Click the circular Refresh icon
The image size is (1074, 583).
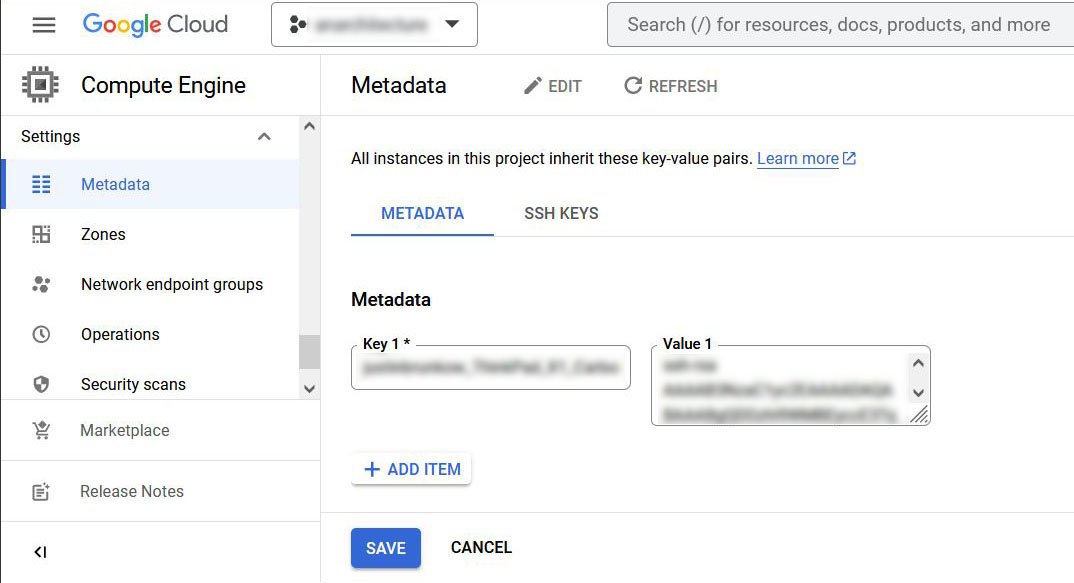point(633,86)
